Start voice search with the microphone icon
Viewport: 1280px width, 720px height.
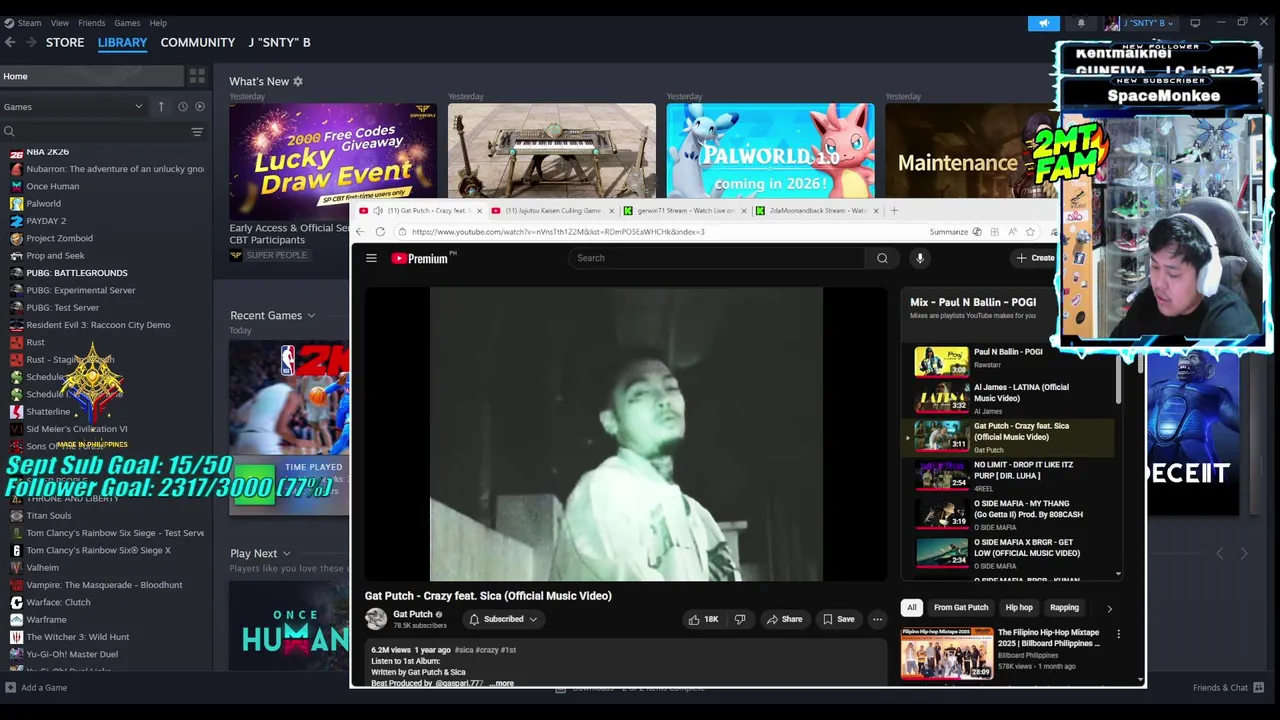point(919,258)
